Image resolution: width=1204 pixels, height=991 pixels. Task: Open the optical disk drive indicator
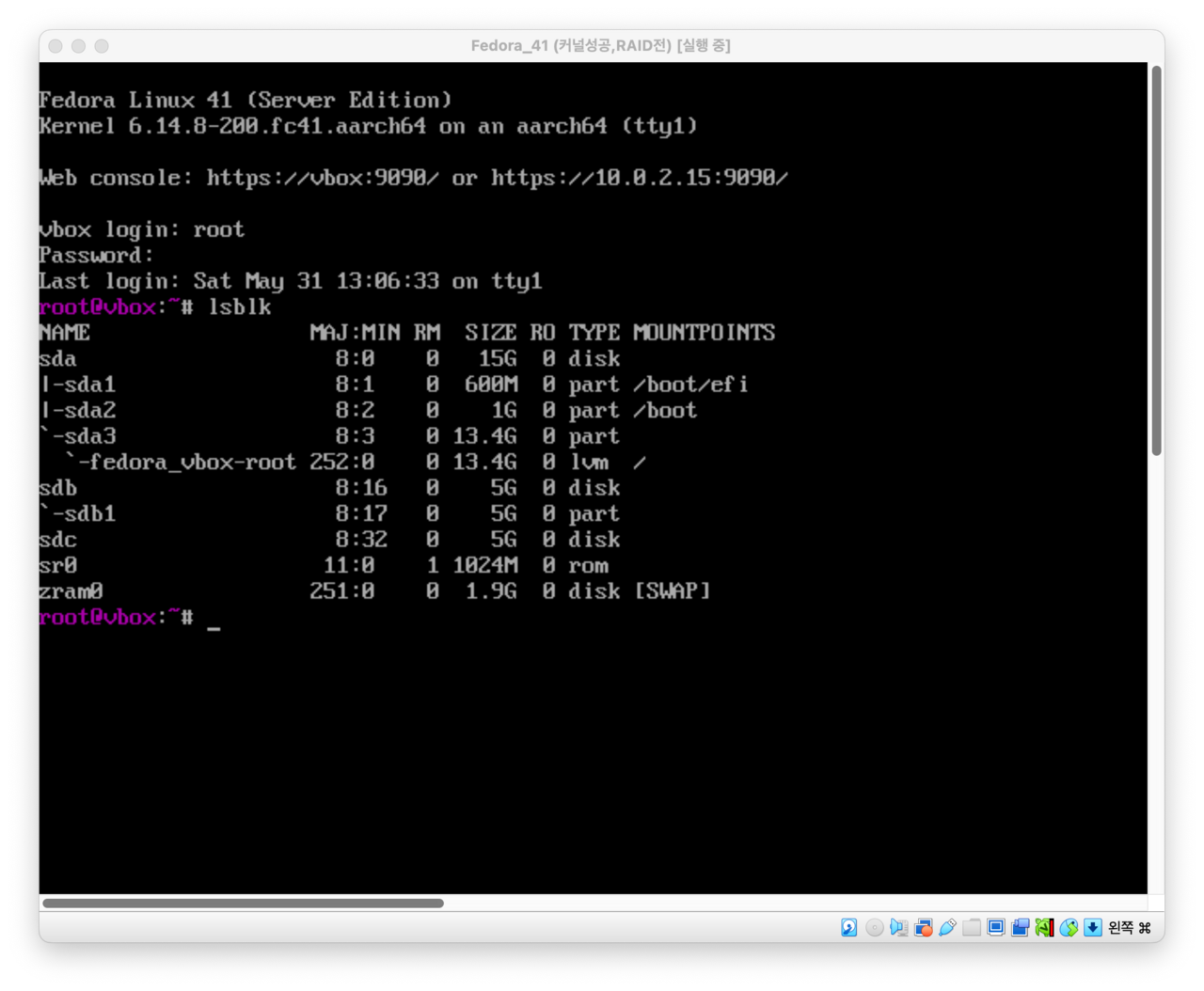point(874,928)
